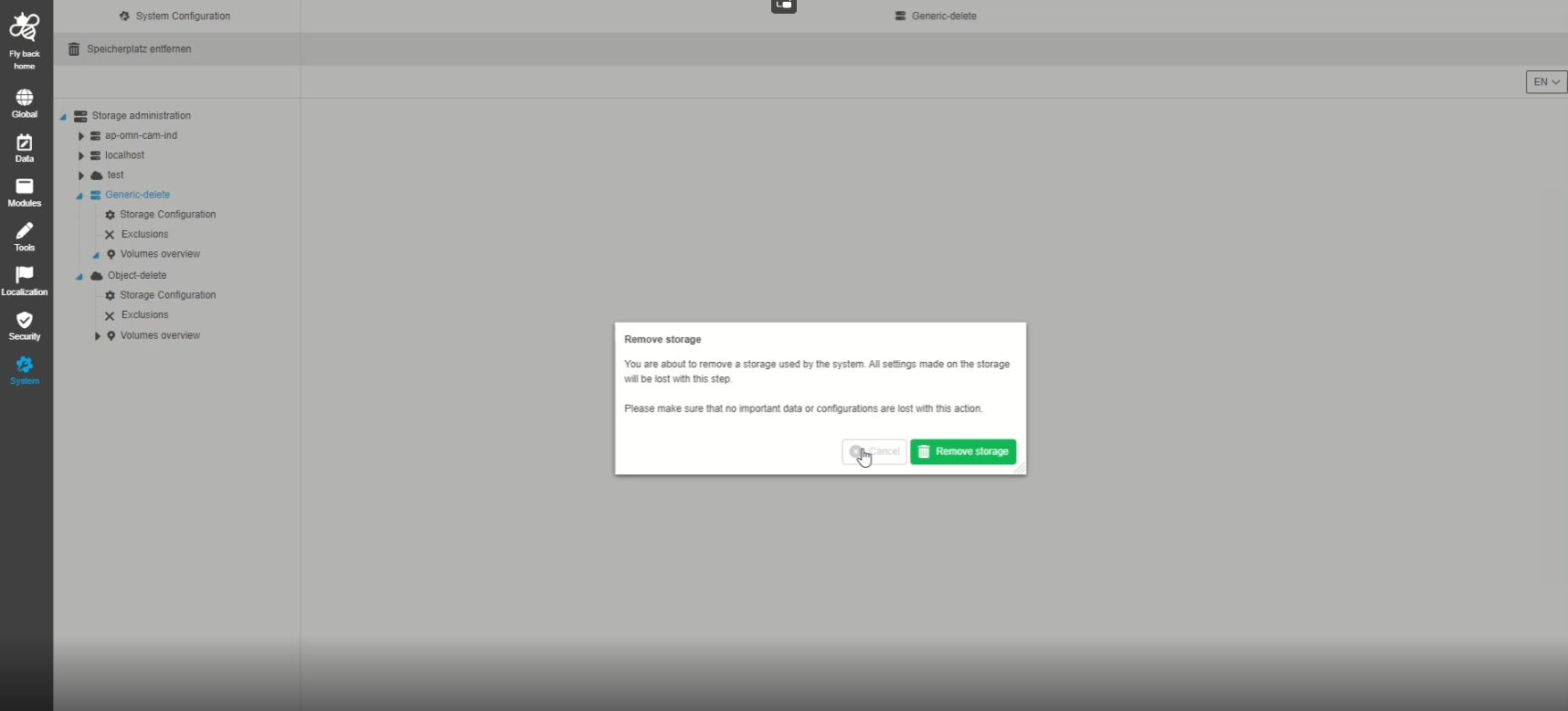Collapse the Storage administration tree node
Viewport: 1568px width, 711px height.
click(63, 117)
